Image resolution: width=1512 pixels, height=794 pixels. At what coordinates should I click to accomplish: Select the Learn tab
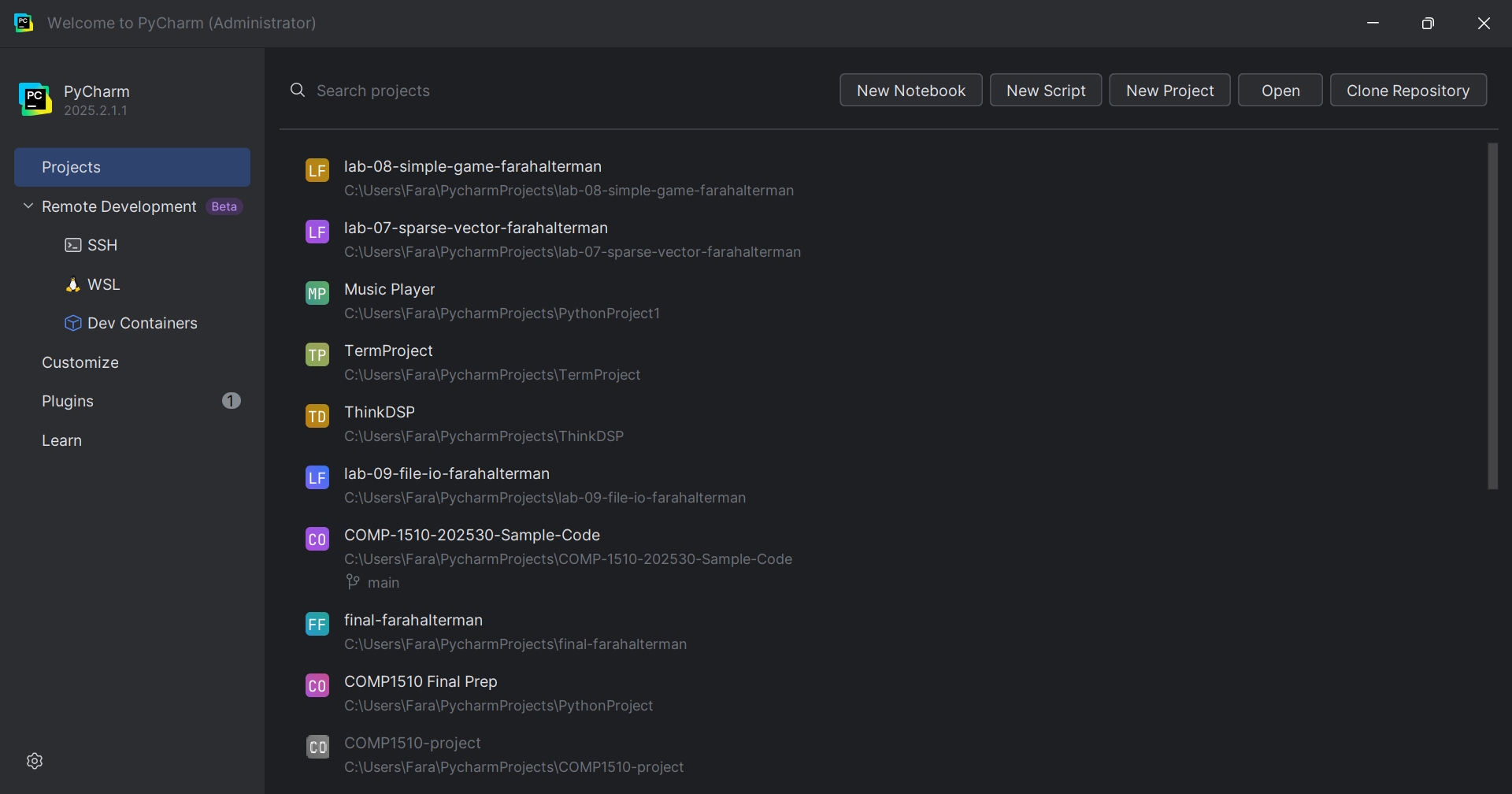(x=61, y=440)
